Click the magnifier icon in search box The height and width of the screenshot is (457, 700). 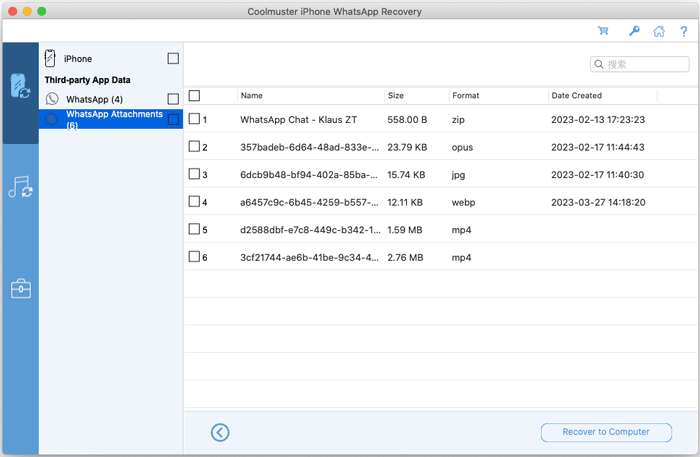pyautogui.click(x=599, y=64)
